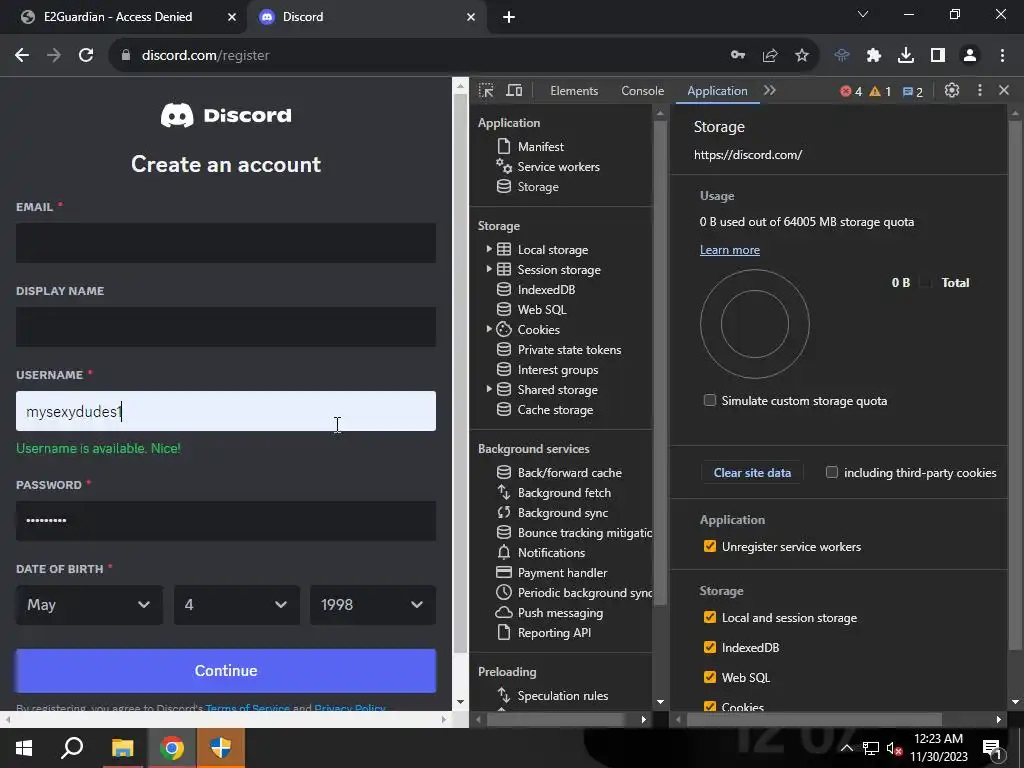Switch to the Elements tab
Screen dimensions: 1024x768
(x=574, y=91)
